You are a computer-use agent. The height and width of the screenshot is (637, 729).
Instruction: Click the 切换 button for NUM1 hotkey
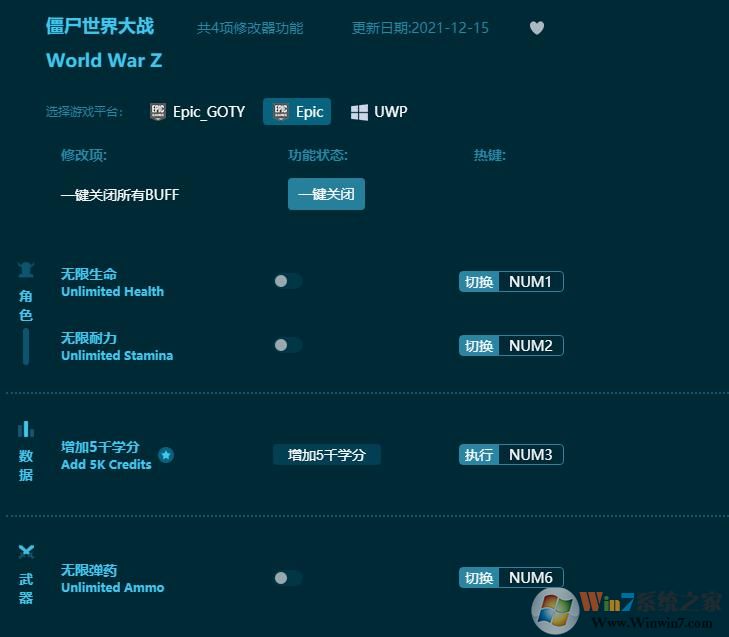click(x=479, y=282)
